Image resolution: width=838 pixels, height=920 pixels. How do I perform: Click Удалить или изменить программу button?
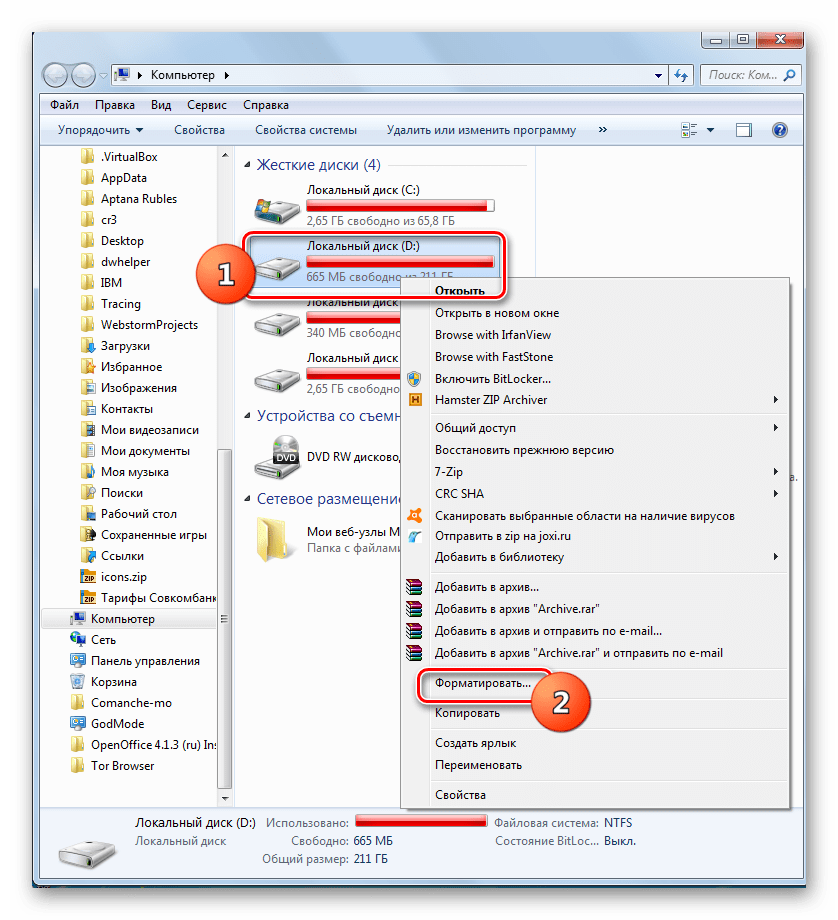pos(481,130)
